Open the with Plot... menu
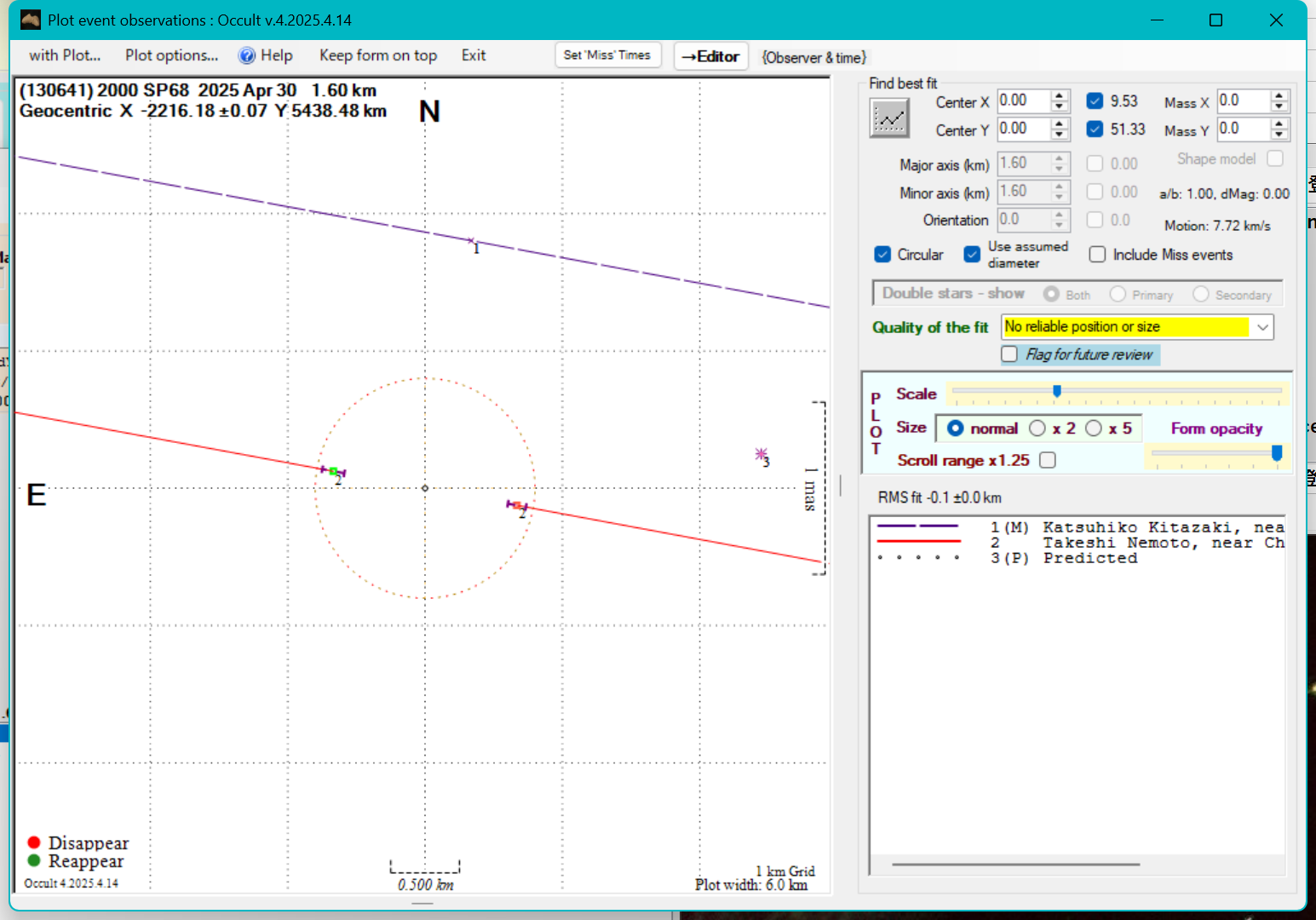This screenshot has height=920, width=1316. tap(65, 55)
